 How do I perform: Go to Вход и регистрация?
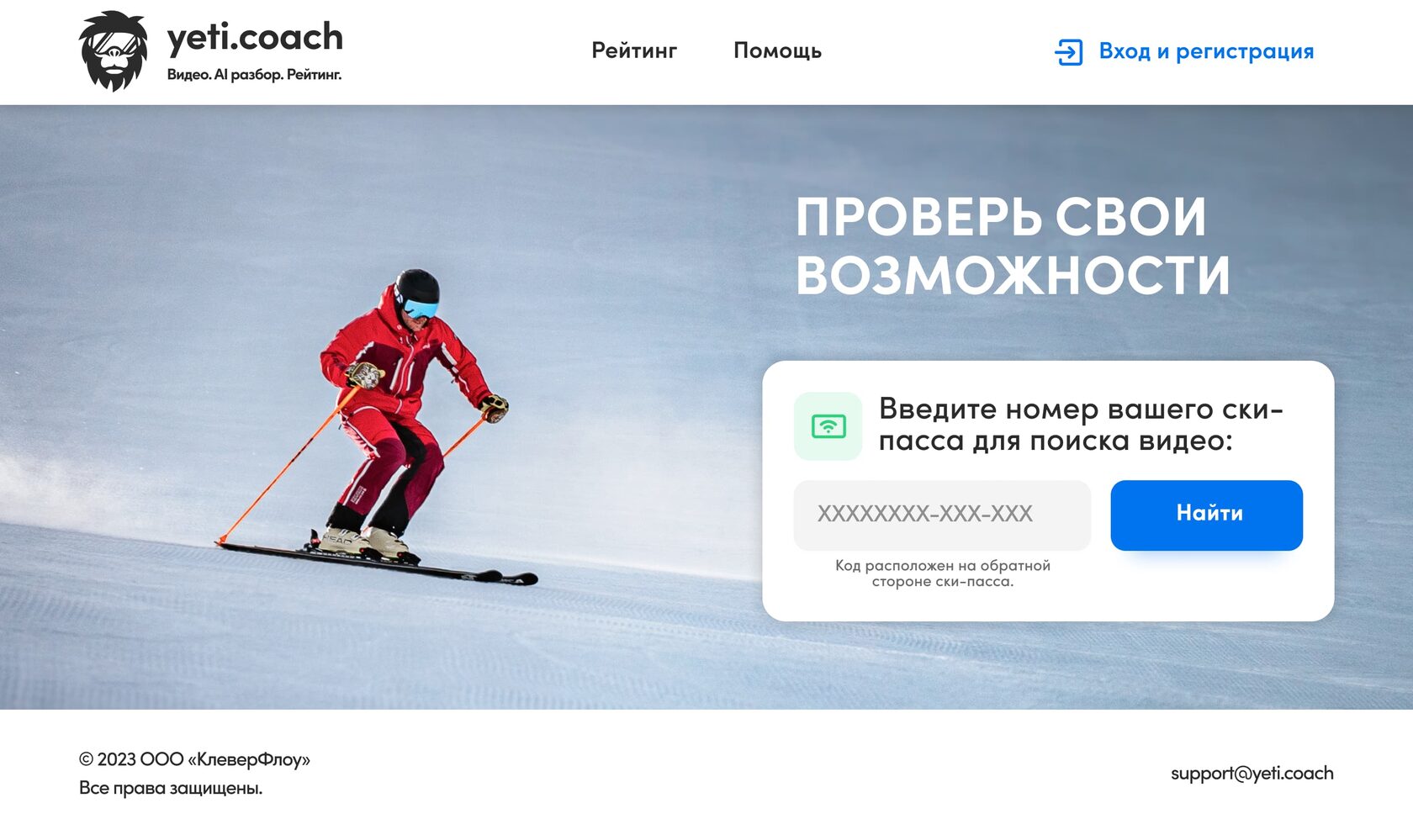[x=1206, y=51]
